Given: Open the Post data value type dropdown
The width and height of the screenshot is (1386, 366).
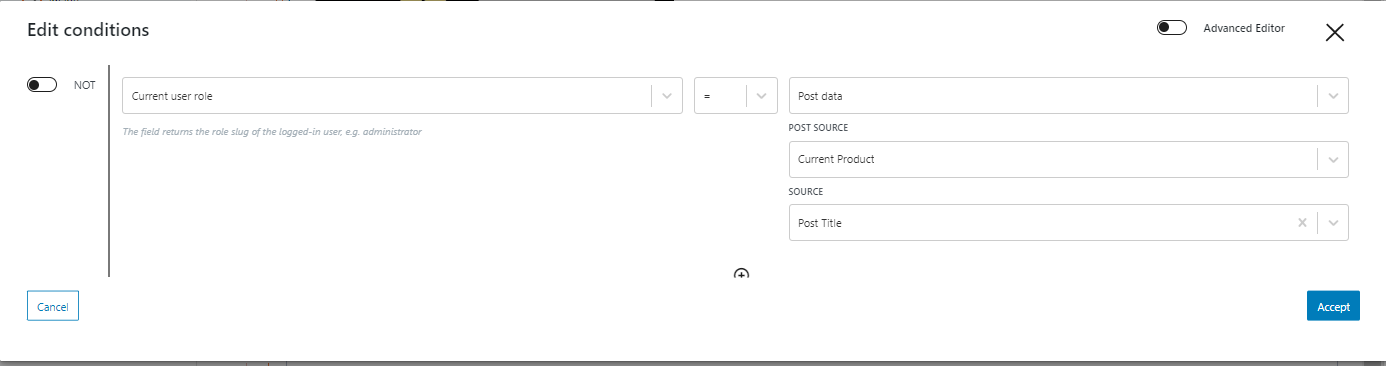Looking at the screenshot, I should click(x=1068, y=96).
